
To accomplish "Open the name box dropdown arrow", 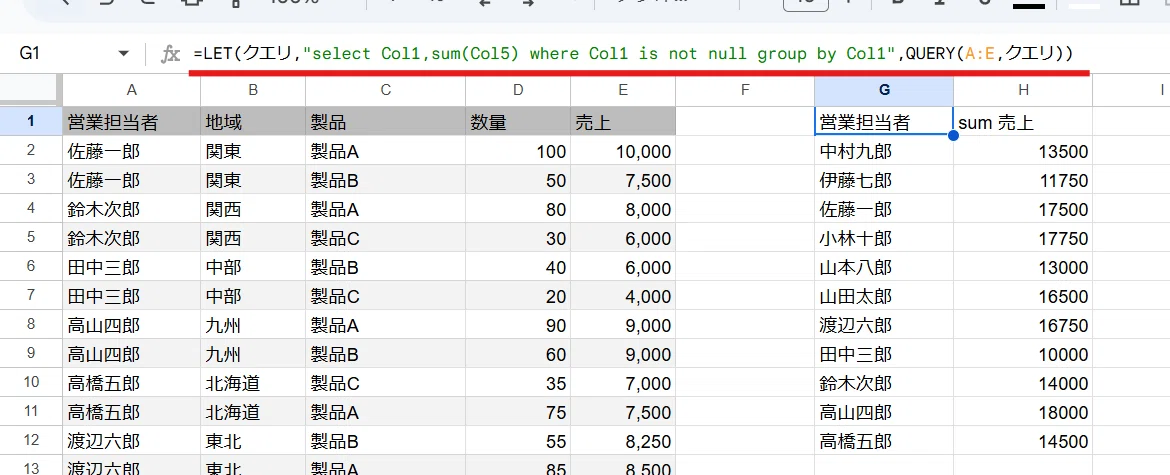I will click(x=123, y=54).
